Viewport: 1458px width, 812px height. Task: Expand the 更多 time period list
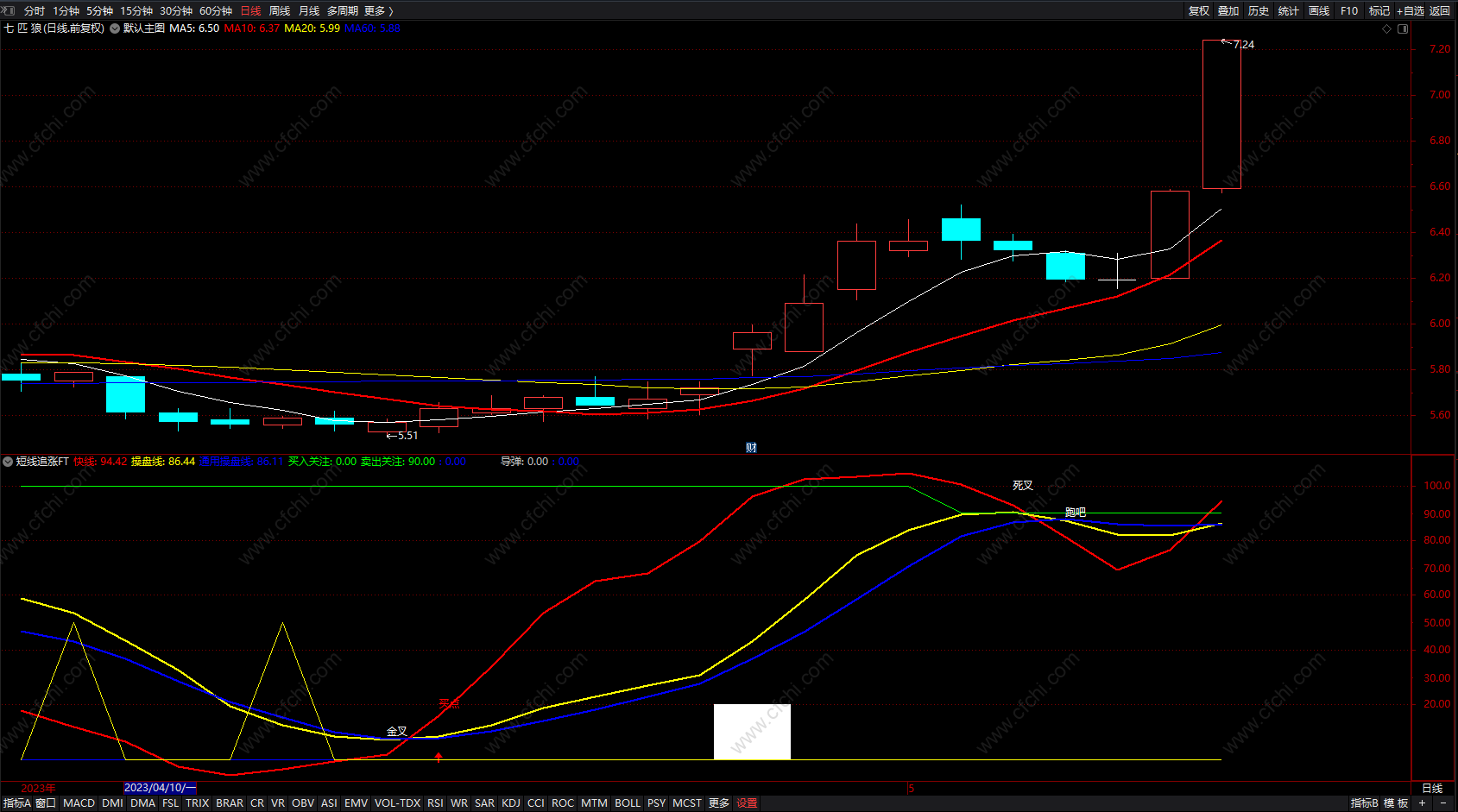[378, 10]
